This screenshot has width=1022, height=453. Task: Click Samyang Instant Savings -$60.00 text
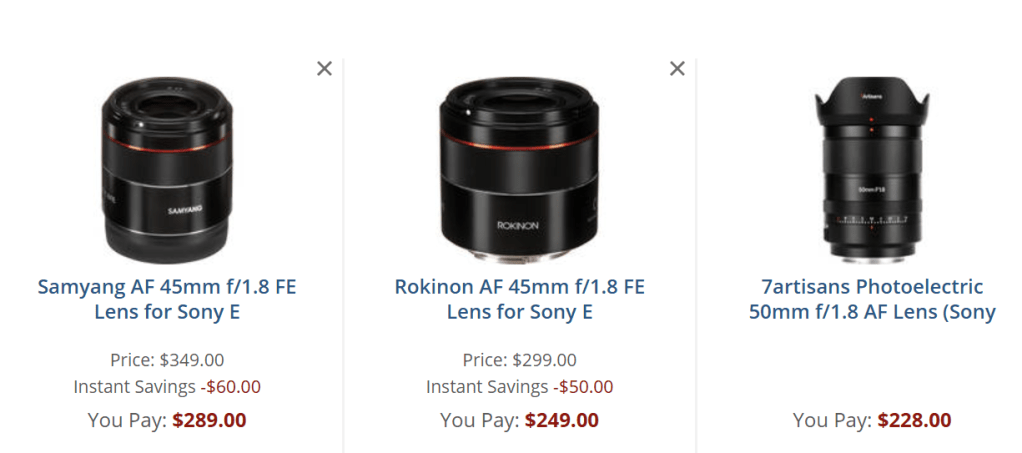pyautogui.click(x=167, y=387)
